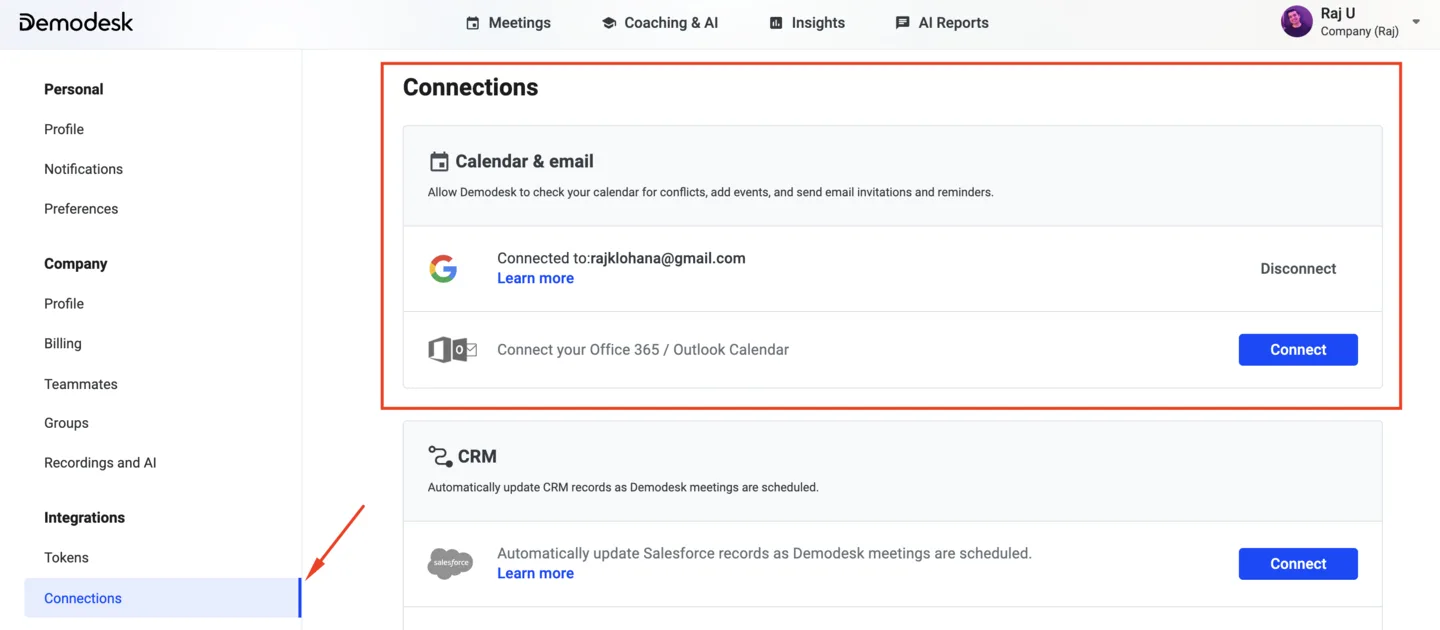Connect Office 365 / Outlook Calendar
Viewport: 1440px width, 630px height.
click(1298, 350)
